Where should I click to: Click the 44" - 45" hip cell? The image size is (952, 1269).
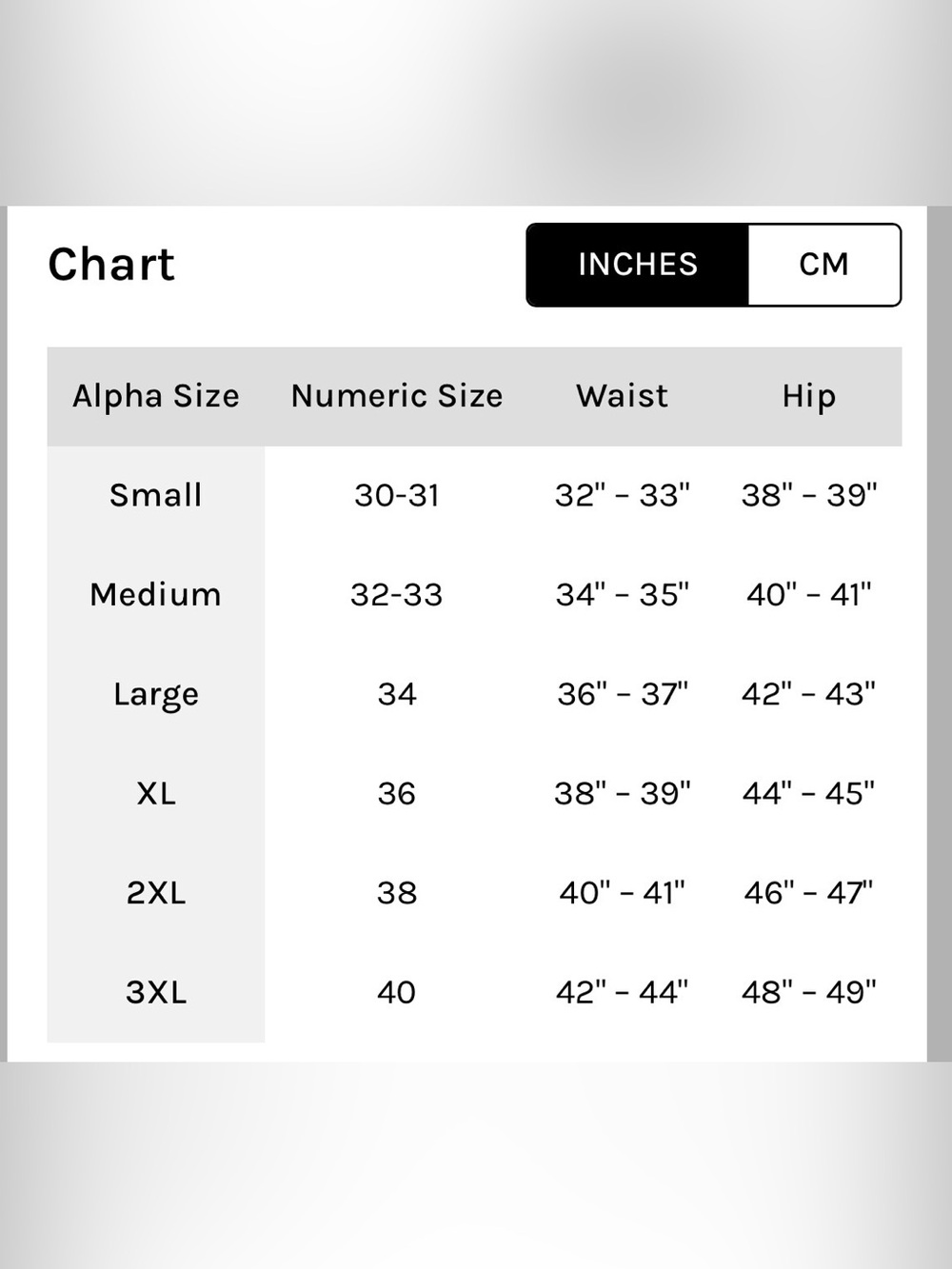coord(809,793)
